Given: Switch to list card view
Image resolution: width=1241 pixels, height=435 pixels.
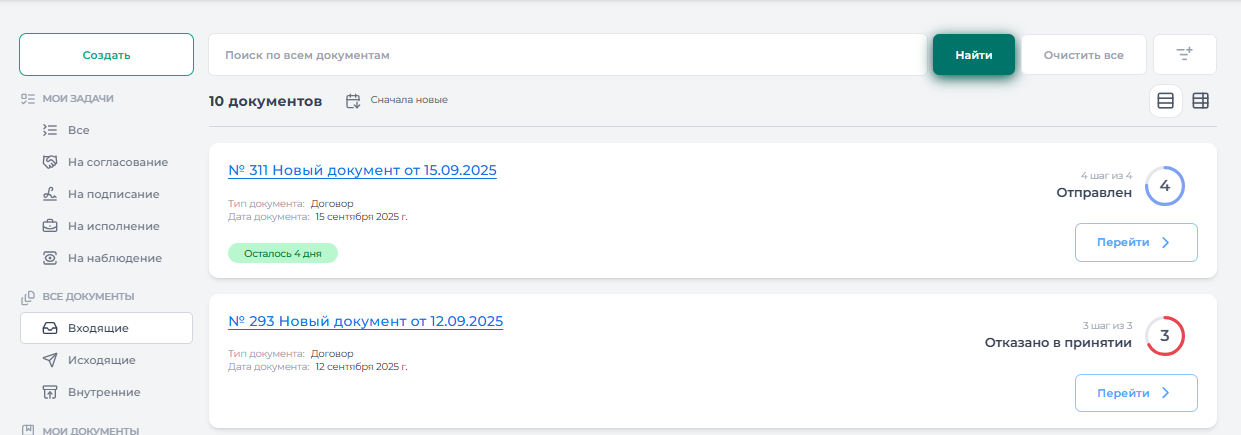Looking at the screenshot, I should (1165, 101).
